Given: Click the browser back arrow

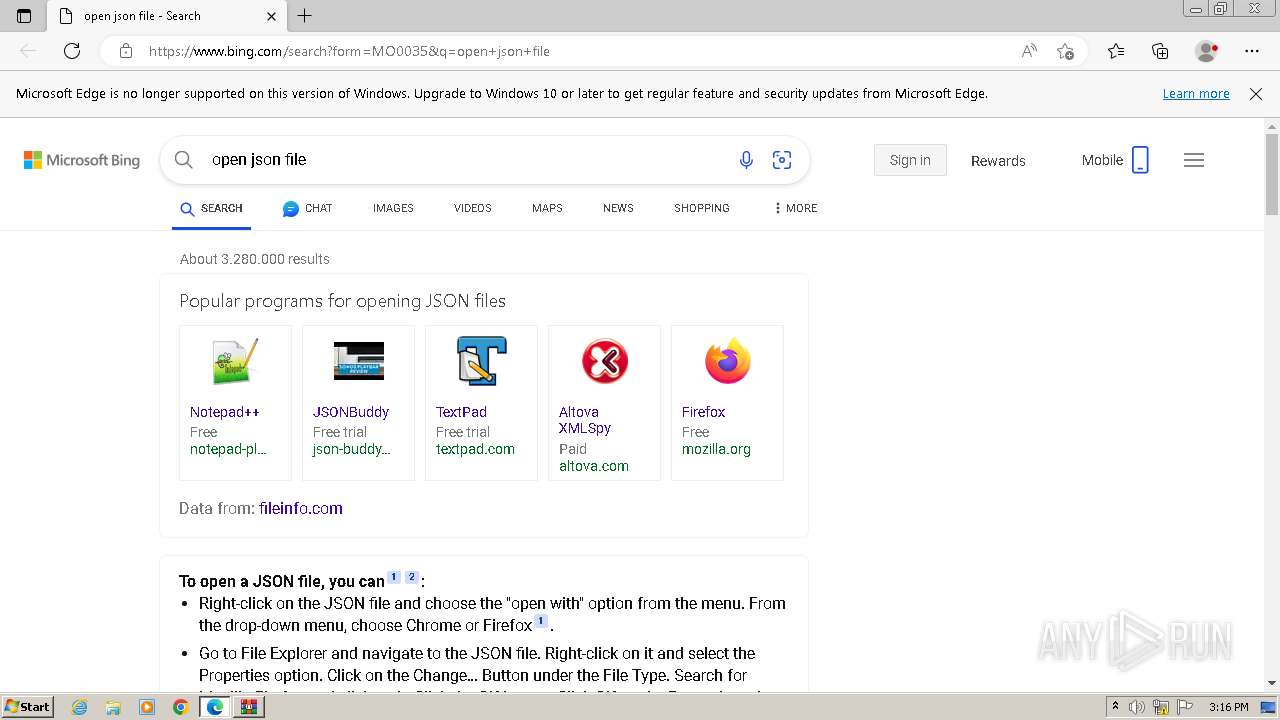Looking at the screenshot, I should (28, 51).
